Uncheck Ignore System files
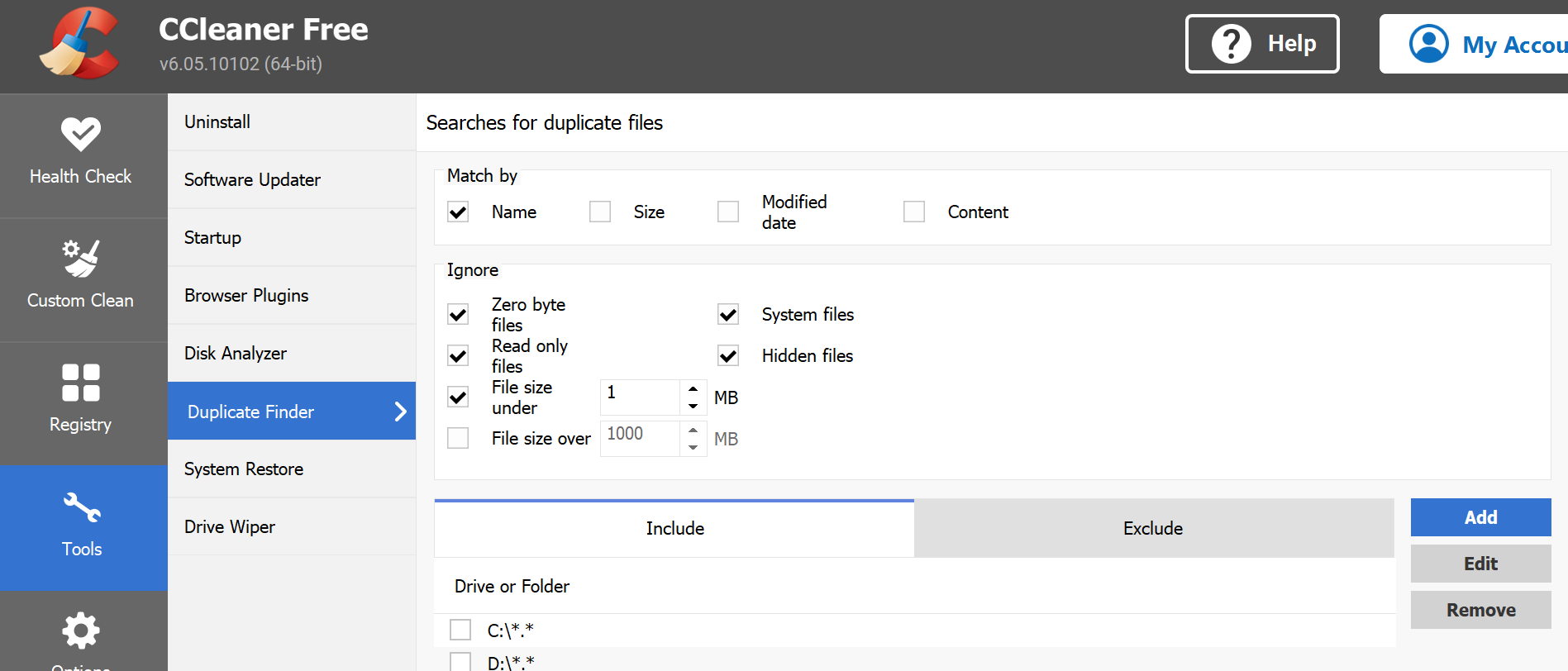The image size is (1568, 671). pos(728,315)
